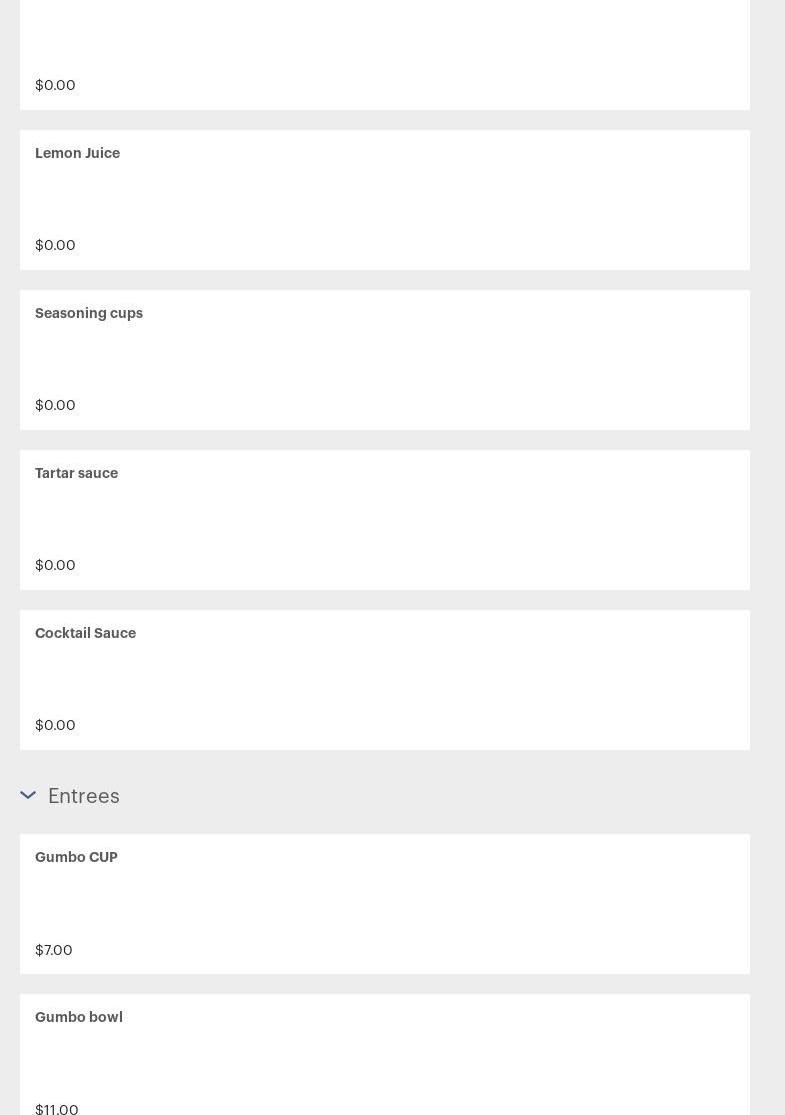785x1115 pixels.
Task: Open the Gumbo CUP item title
Action: pos(76,857)
